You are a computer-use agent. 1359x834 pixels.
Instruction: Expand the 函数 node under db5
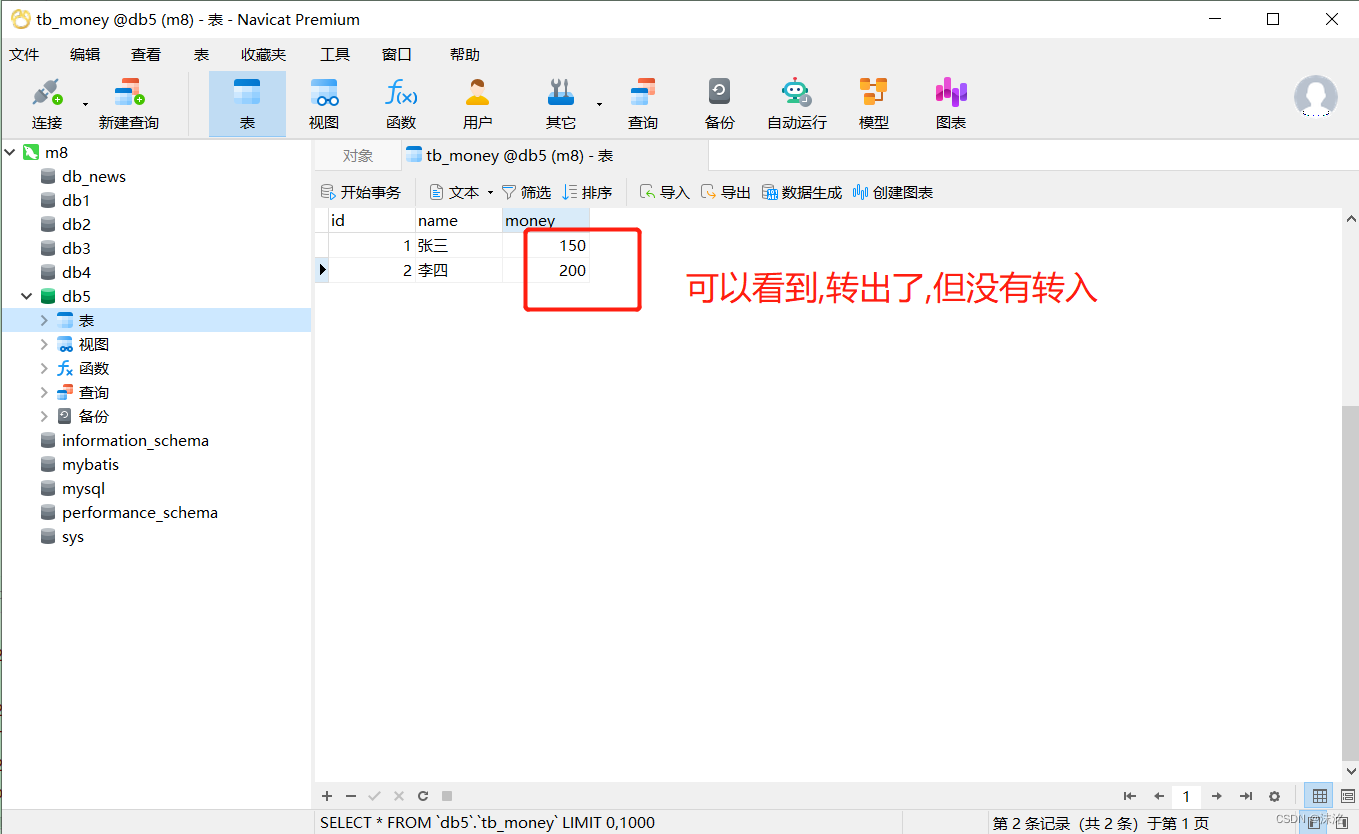coord(44,368)
